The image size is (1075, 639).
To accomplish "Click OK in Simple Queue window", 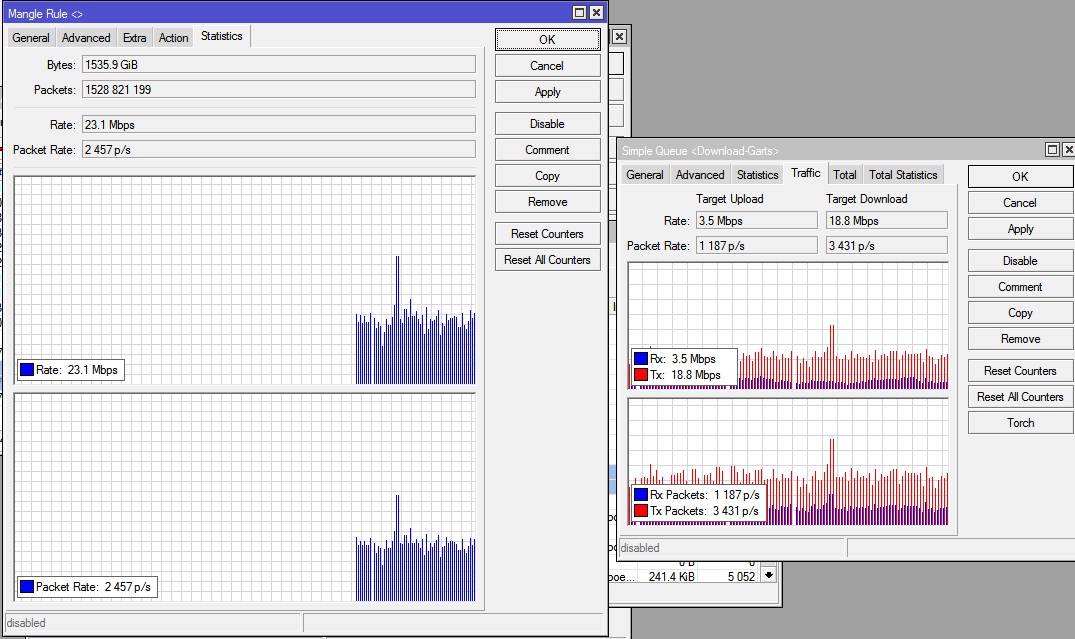I will tap(1020, 177).
